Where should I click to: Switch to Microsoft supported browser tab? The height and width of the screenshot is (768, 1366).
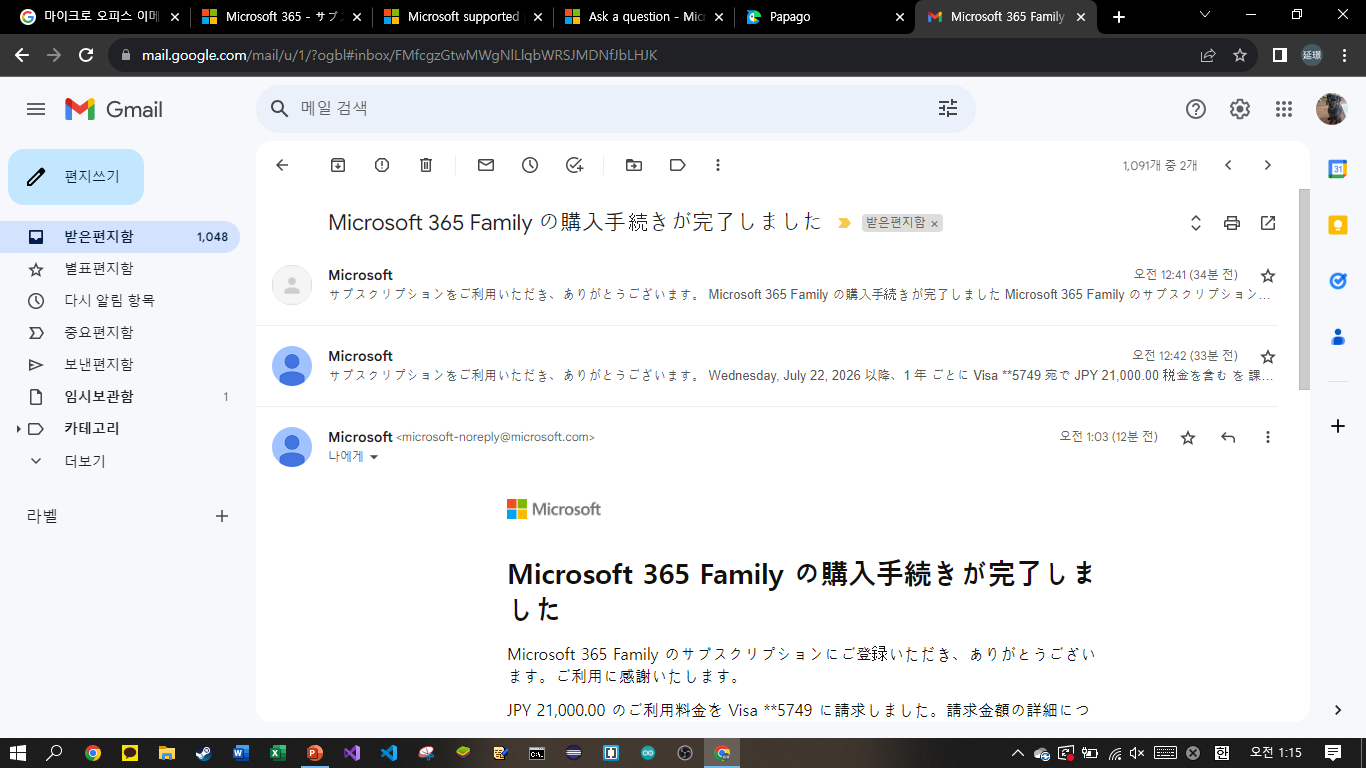pos(461,17)
